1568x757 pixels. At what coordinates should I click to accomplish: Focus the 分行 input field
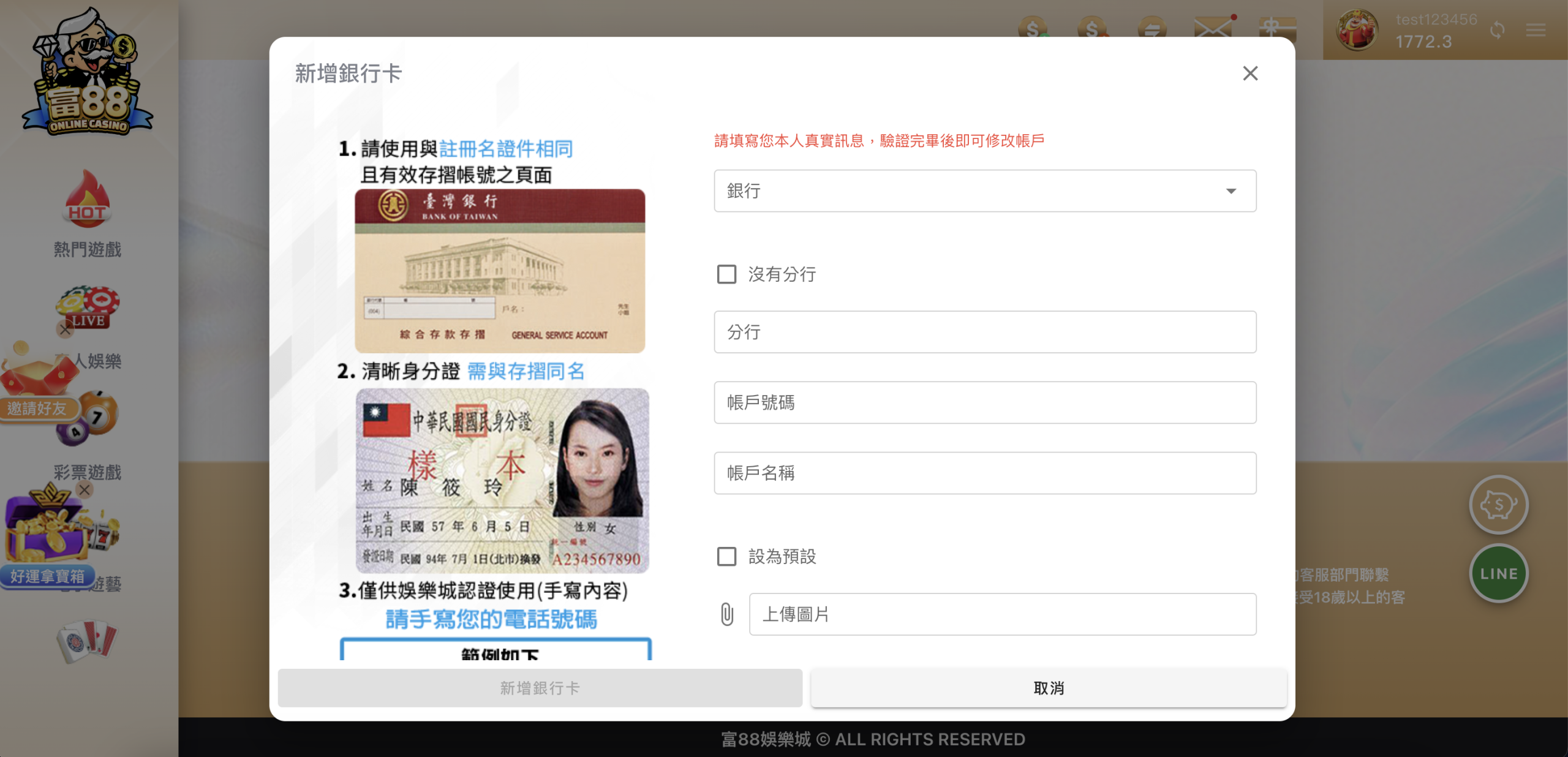(x=985, y=332)
